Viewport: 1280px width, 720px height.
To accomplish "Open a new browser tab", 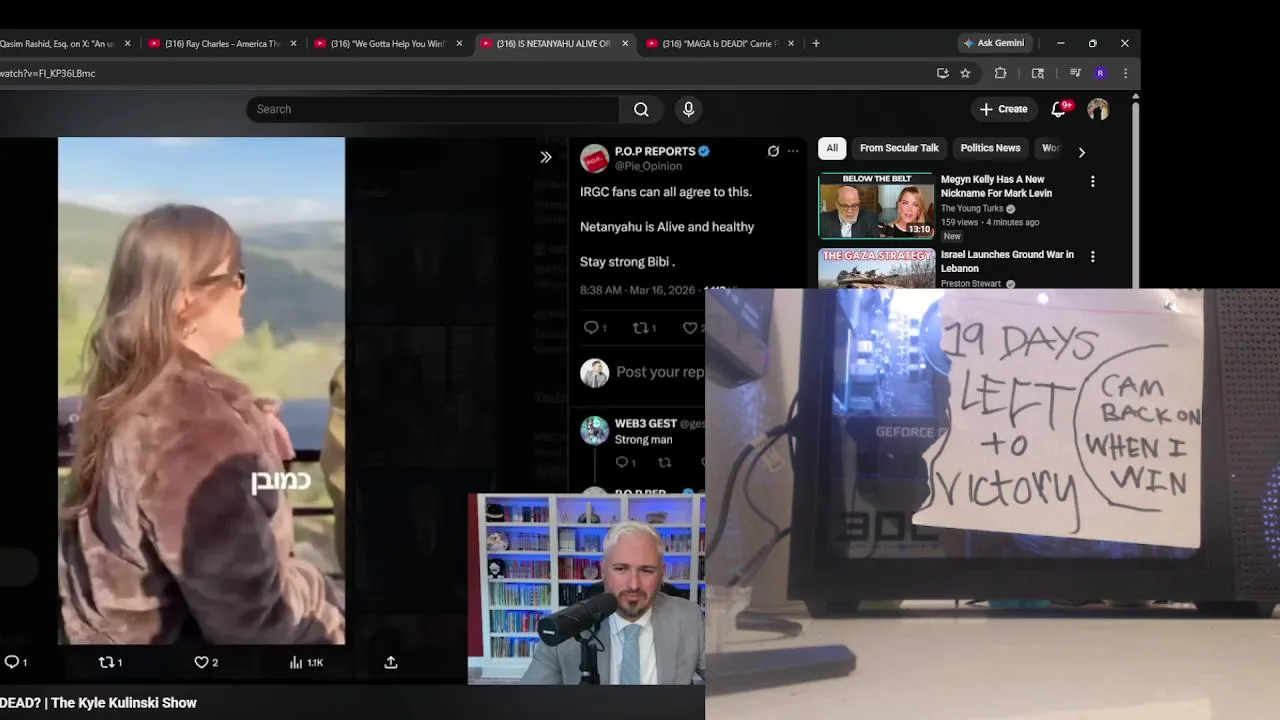I will pos(816,43).
